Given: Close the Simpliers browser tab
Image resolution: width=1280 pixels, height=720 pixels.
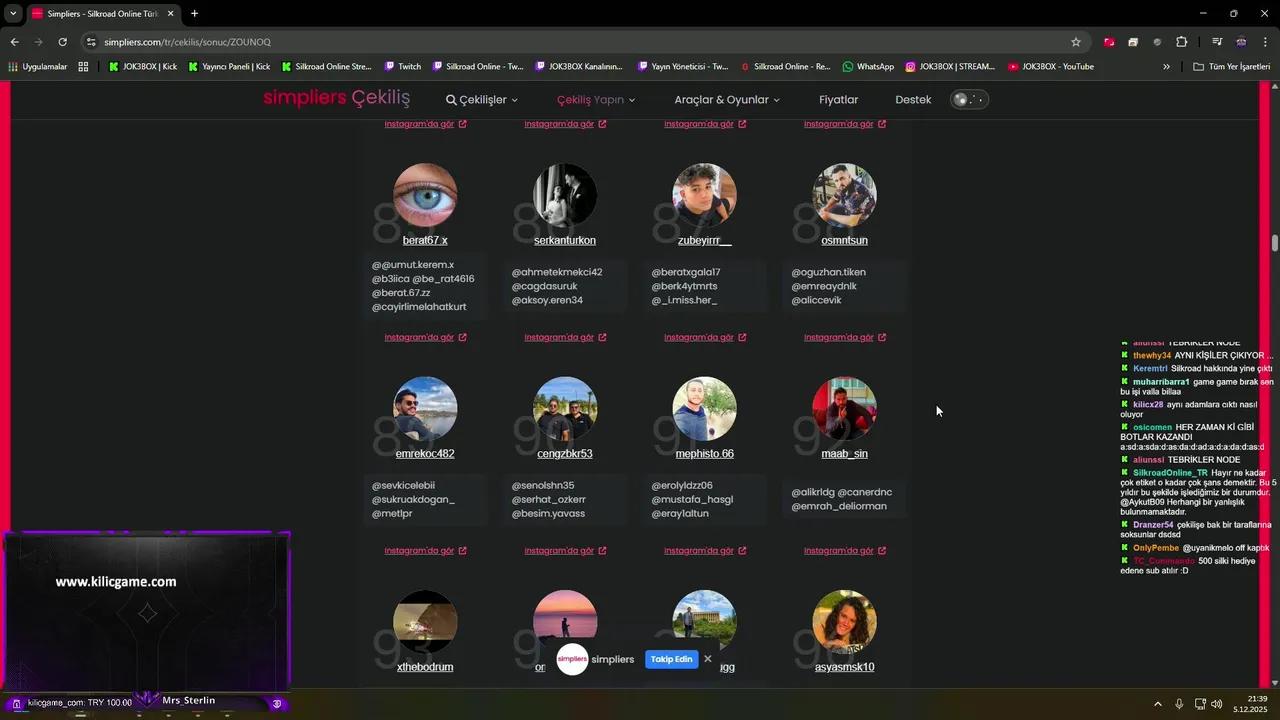Looking at the screenshot, I should click(x=170, y=14).
